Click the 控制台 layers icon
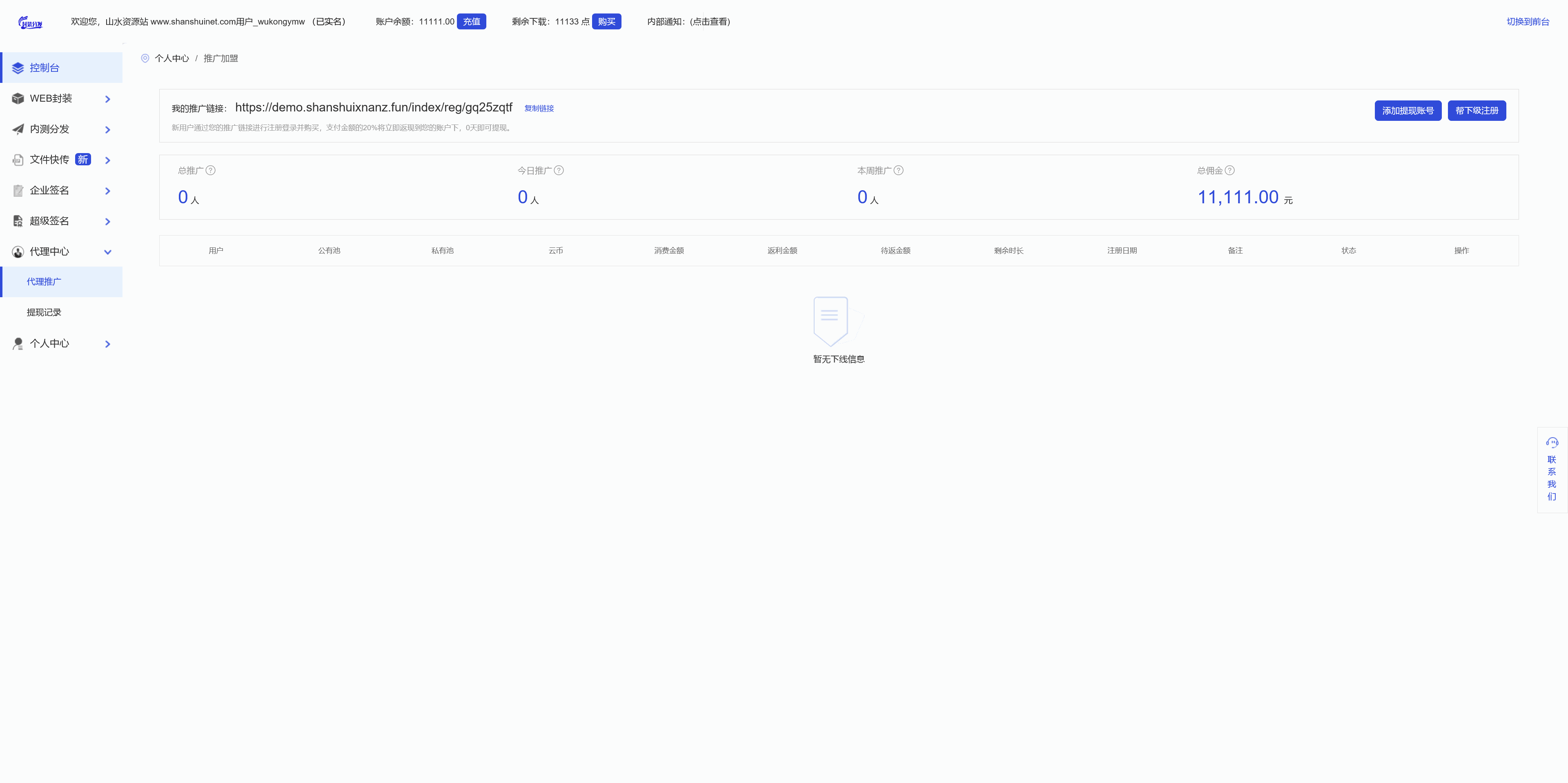This screenshot has width=1568, height=783. coord(18,68)
